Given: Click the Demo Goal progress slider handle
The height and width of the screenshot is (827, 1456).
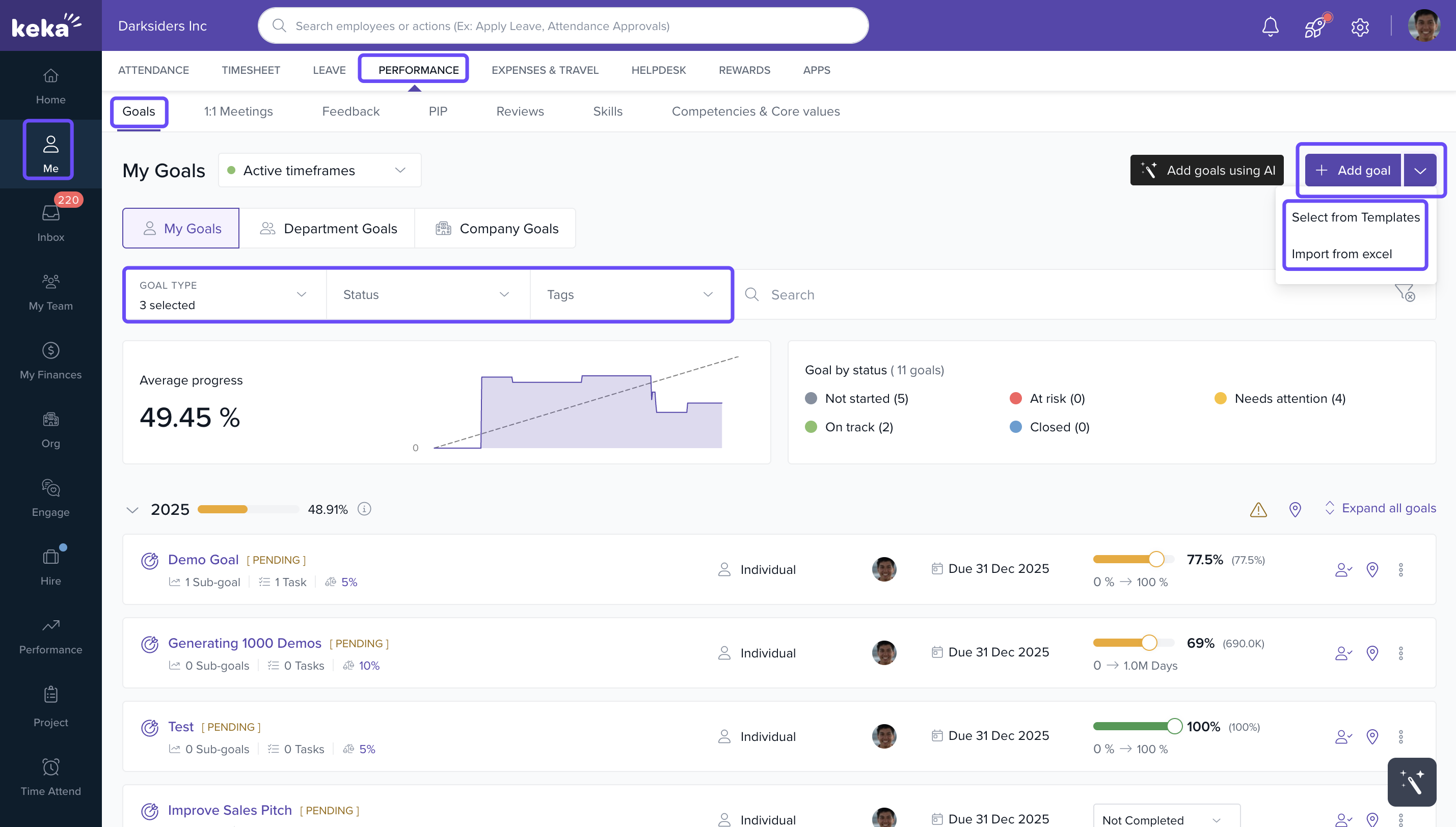Looking at the screenshot, I should point(1155,560).
